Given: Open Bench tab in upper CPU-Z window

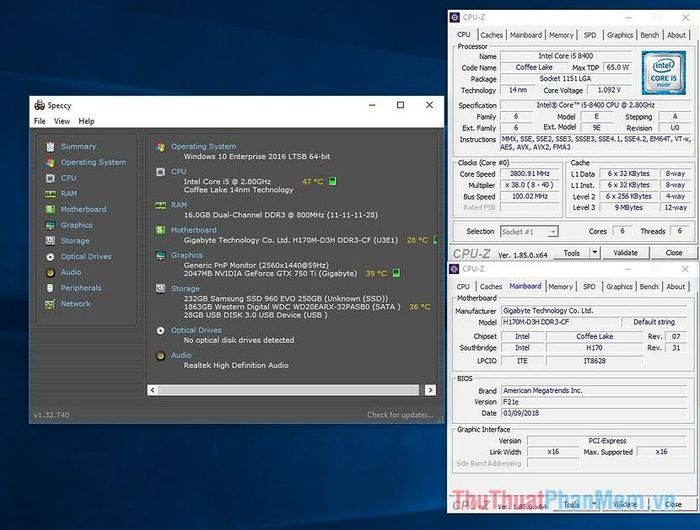Looking at the screenshot, I should click(x=650, y=35).
